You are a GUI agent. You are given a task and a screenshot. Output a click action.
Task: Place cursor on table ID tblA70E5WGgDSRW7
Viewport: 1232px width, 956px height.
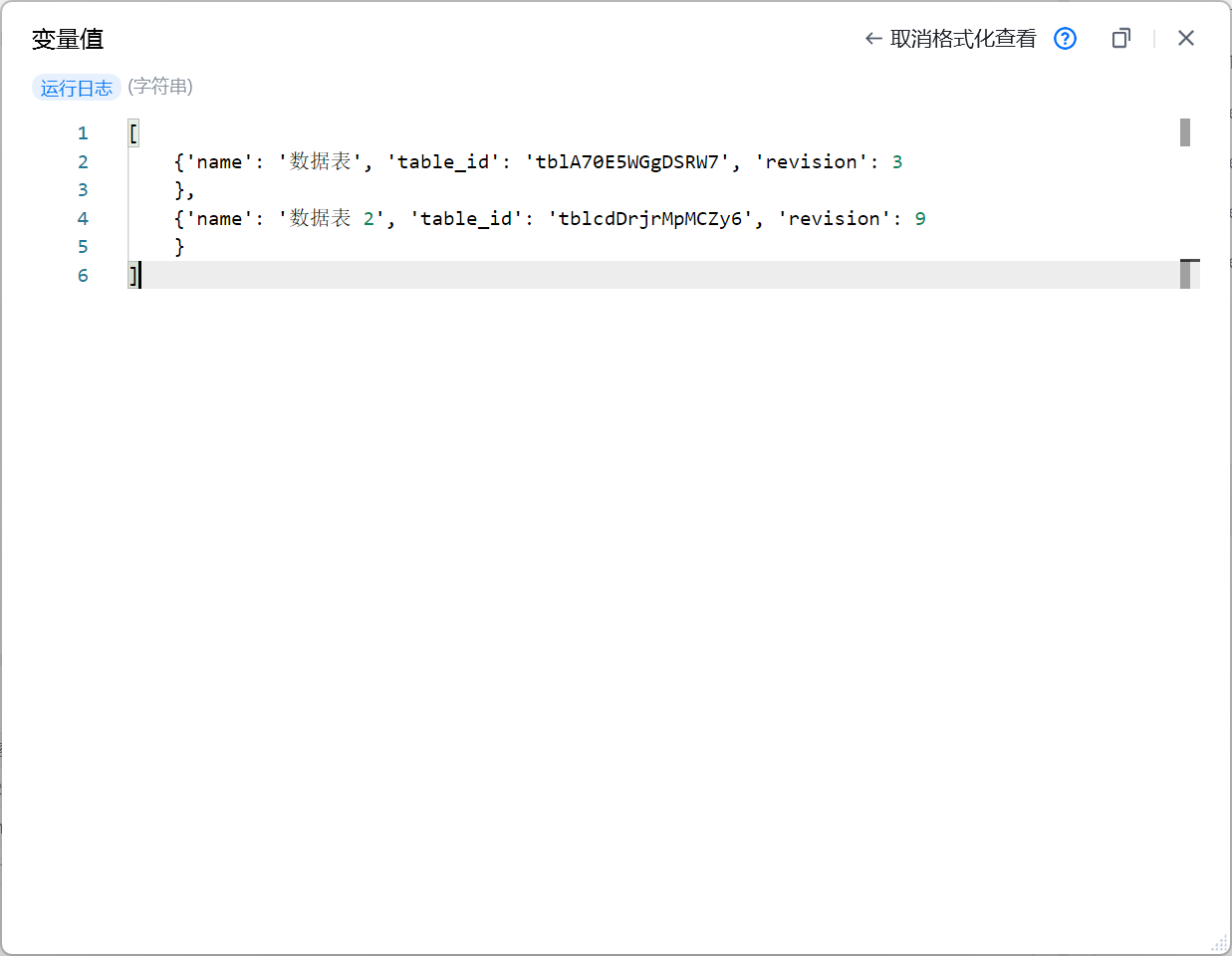(x=627, y=162)
